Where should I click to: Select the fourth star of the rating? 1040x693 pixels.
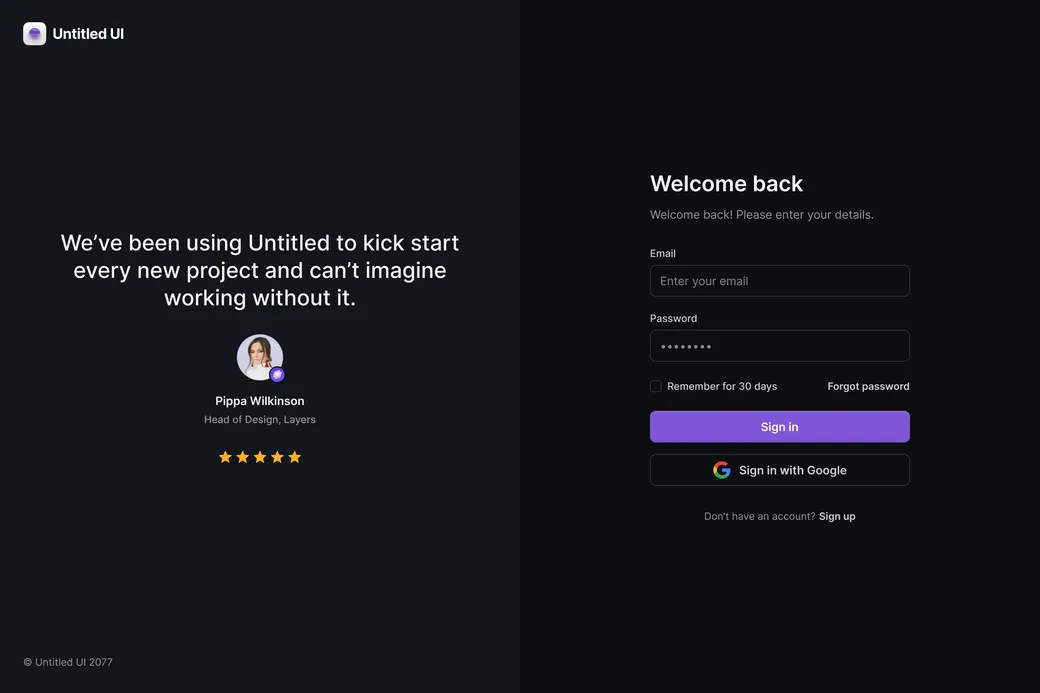[x=276, y=456]
